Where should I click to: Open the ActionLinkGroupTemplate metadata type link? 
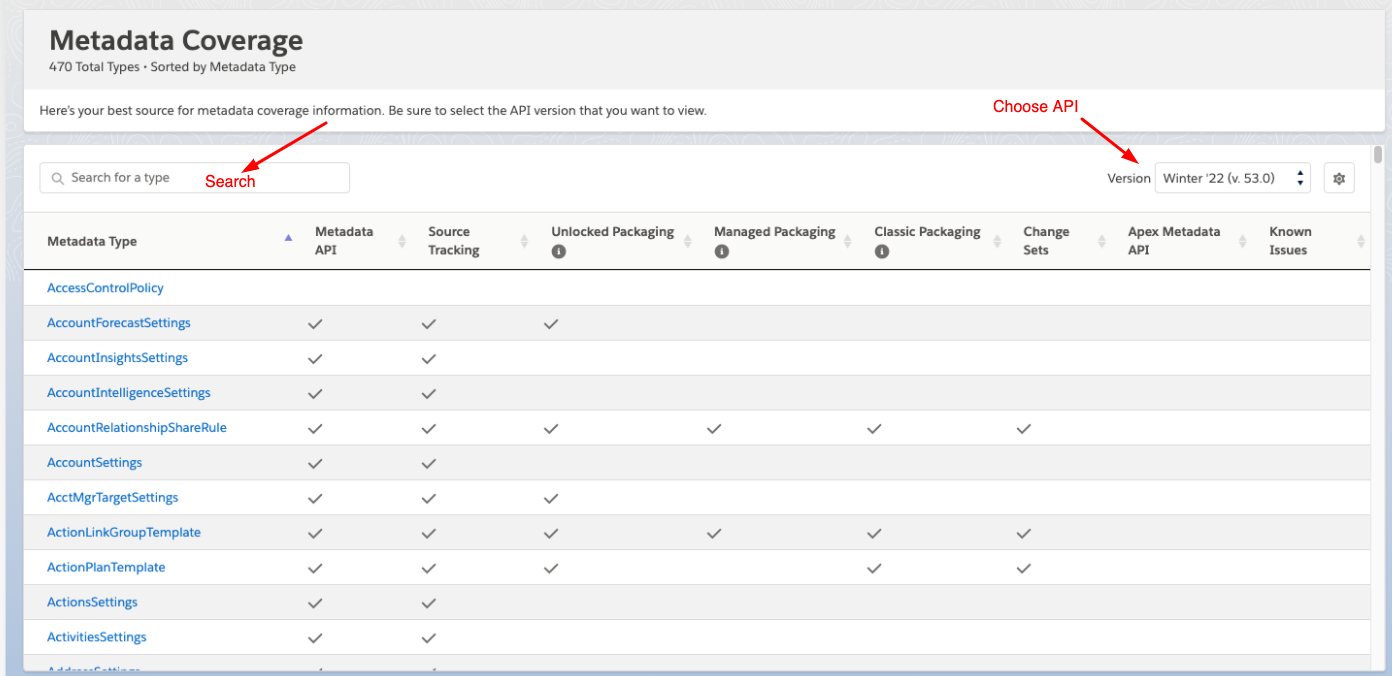tap(123, 532)
